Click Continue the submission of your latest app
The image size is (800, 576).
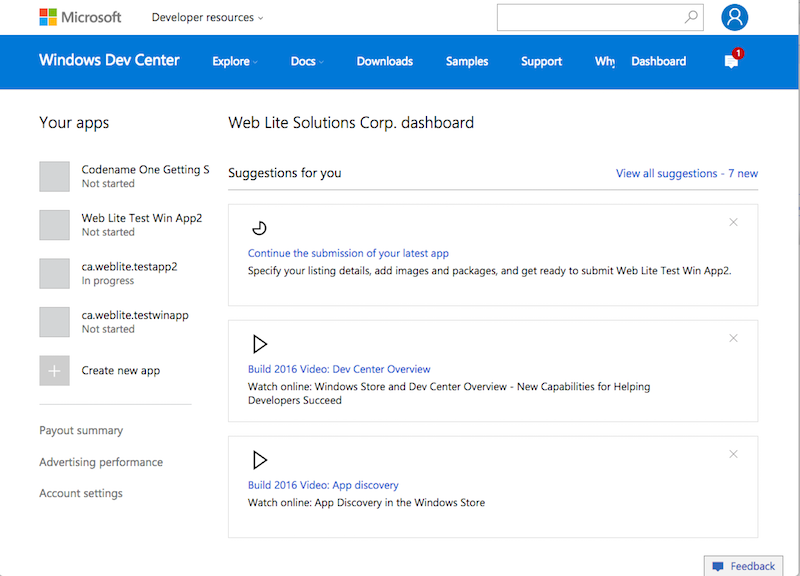point(348,252)
